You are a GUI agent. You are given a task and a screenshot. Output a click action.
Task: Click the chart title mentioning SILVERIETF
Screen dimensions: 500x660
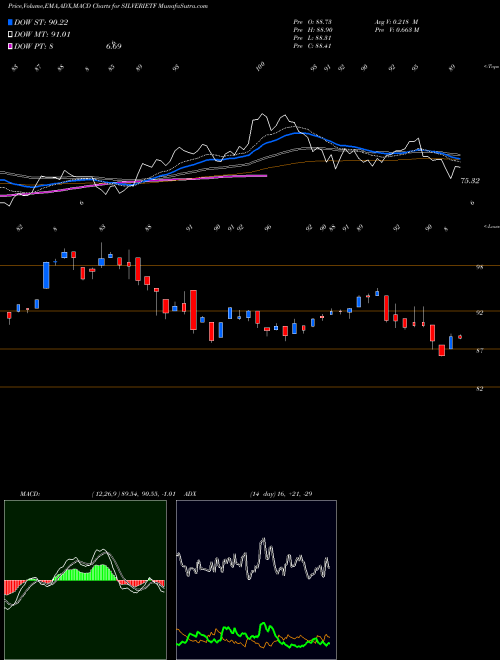pos(108,6)
